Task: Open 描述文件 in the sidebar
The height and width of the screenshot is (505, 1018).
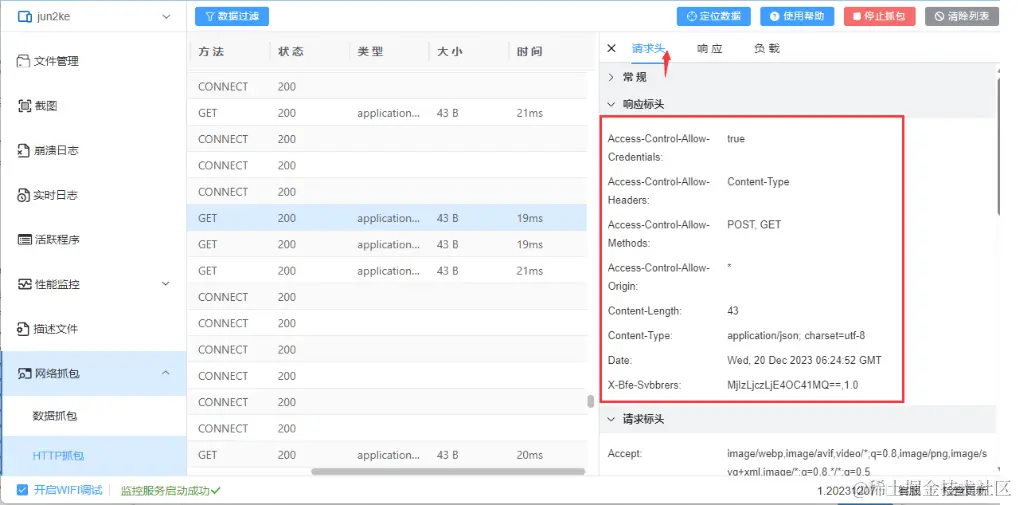Action: click(93, 329)
